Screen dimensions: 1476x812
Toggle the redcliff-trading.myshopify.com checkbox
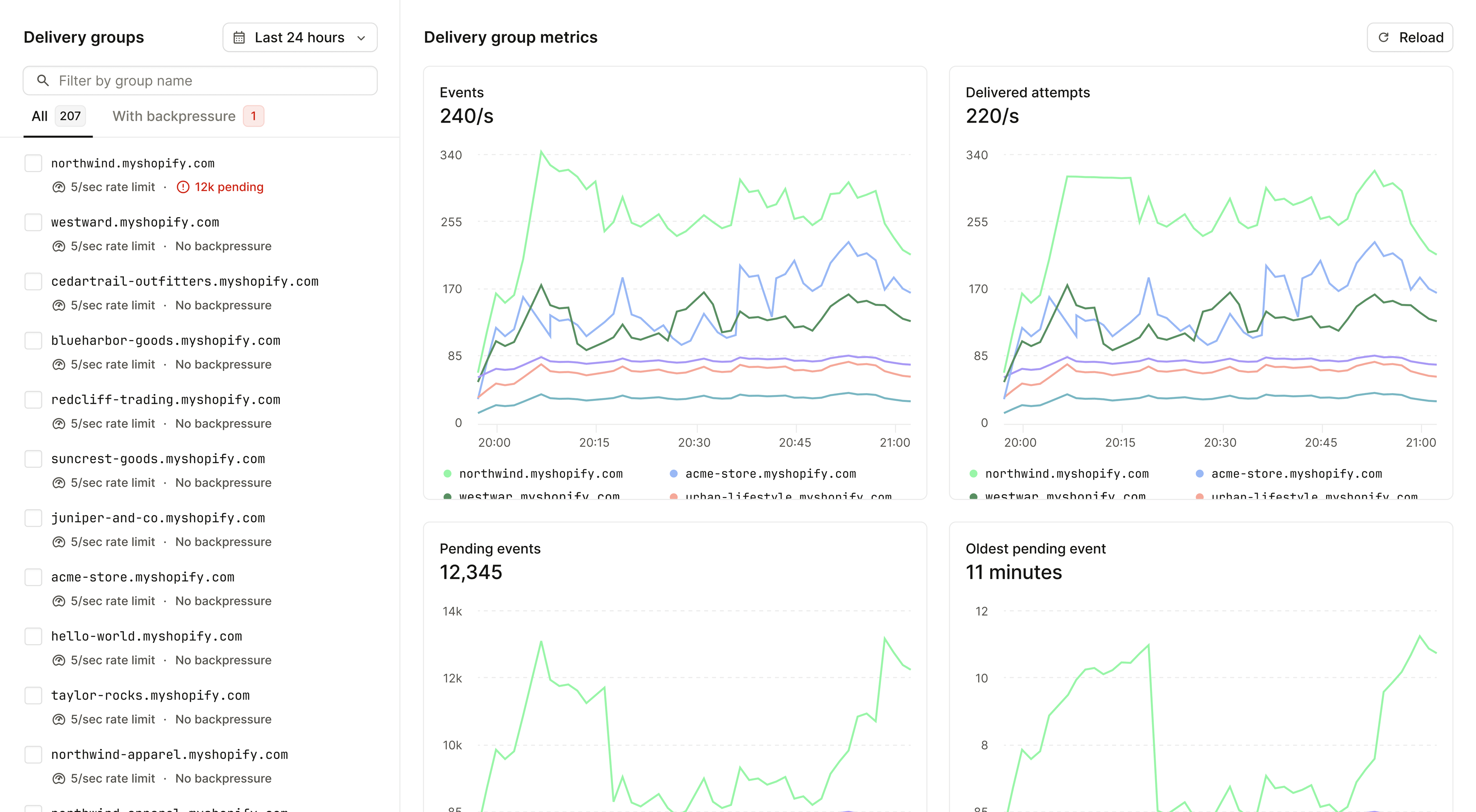point(33,399)
